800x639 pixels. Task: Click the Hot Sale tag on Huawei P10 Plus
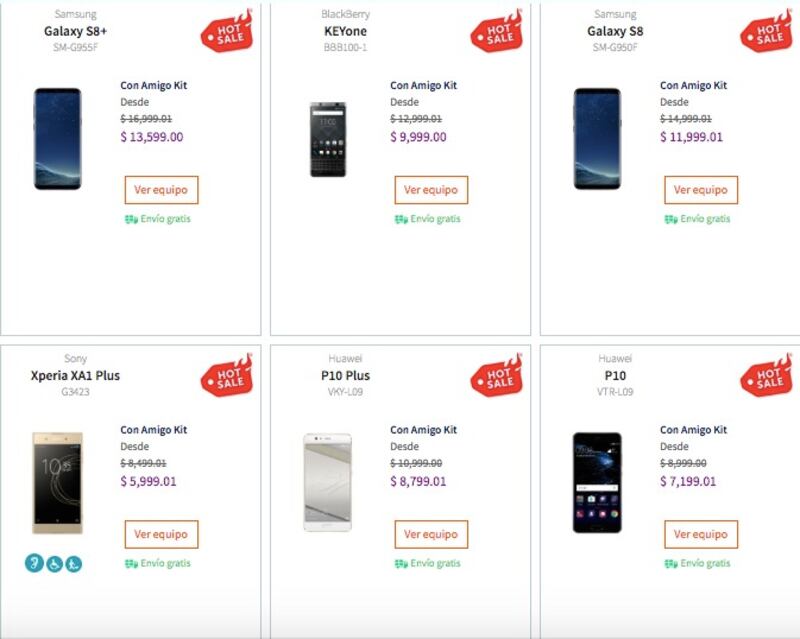498,377
